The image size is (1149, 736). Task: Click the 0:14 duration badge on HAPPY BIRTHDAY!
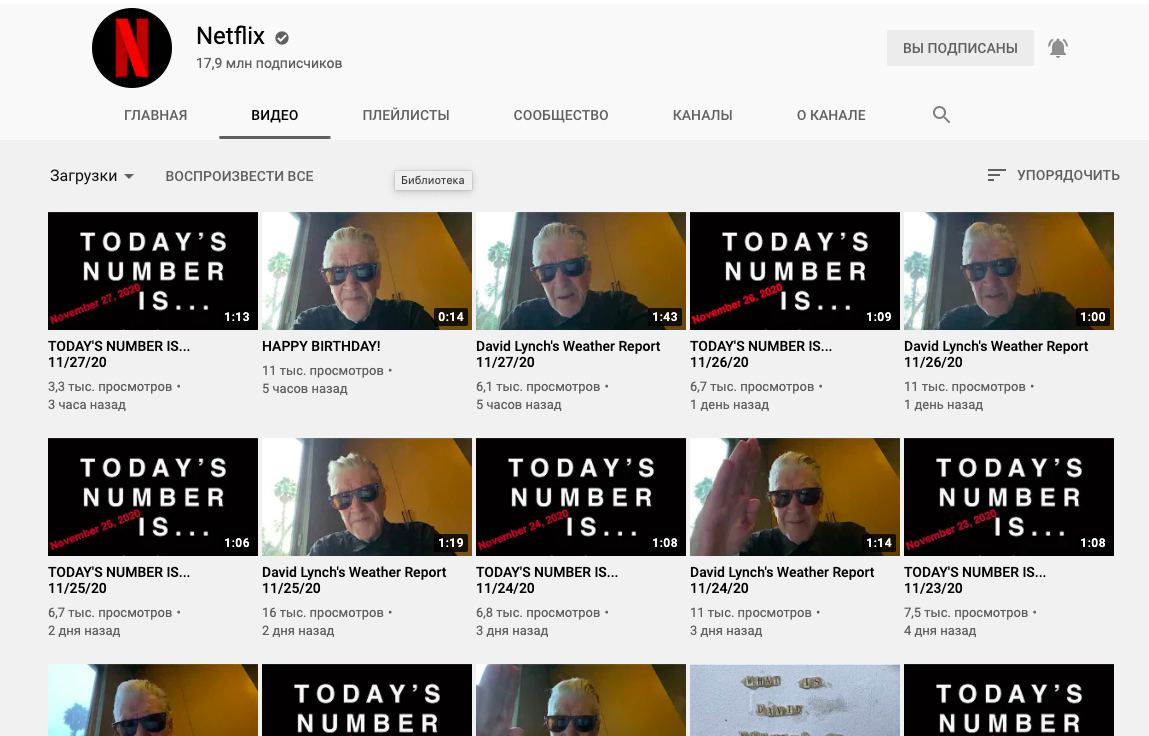451,317
